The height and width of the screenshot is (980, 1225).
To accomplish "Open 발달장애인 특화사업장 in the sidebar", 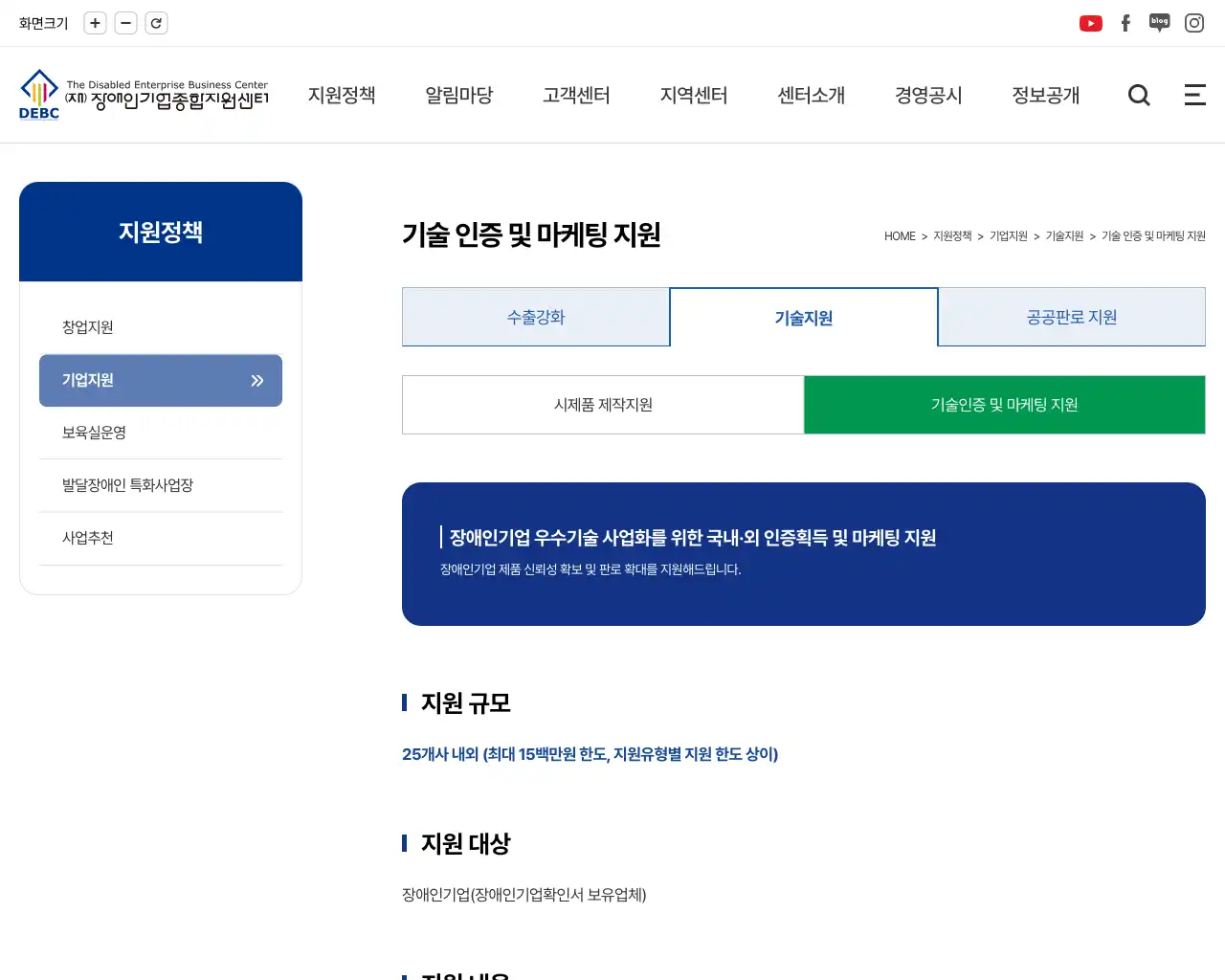I will [x=161, y=485].
